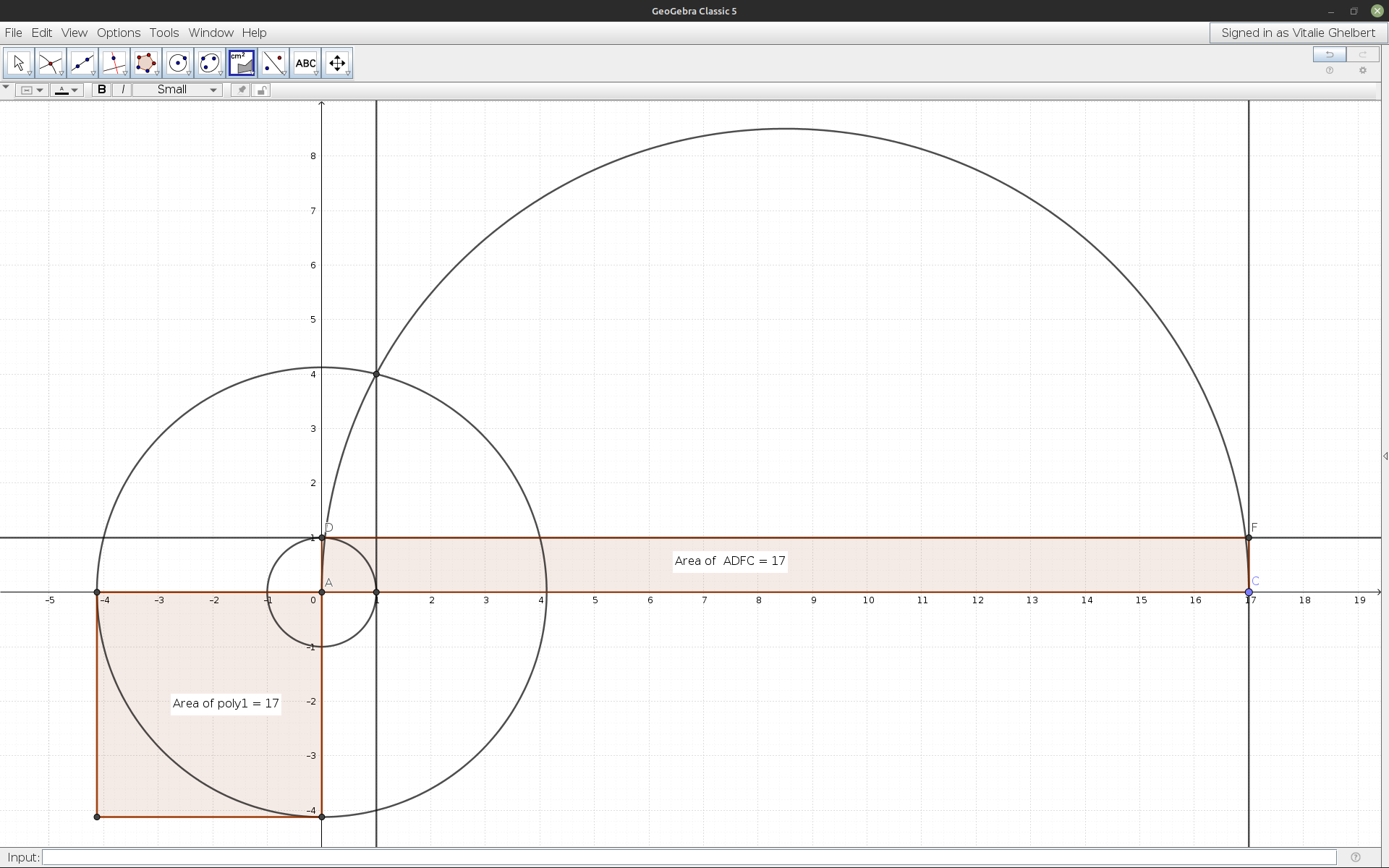Select the ABC Text tool

[305, 64]
